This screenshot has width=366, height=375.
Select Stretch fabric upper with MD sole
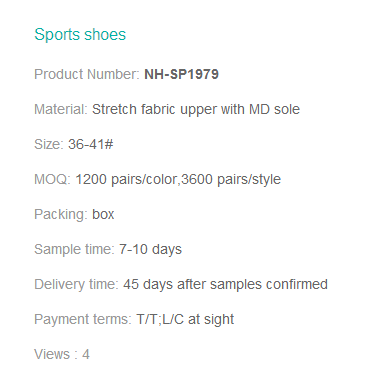(196, 110)
